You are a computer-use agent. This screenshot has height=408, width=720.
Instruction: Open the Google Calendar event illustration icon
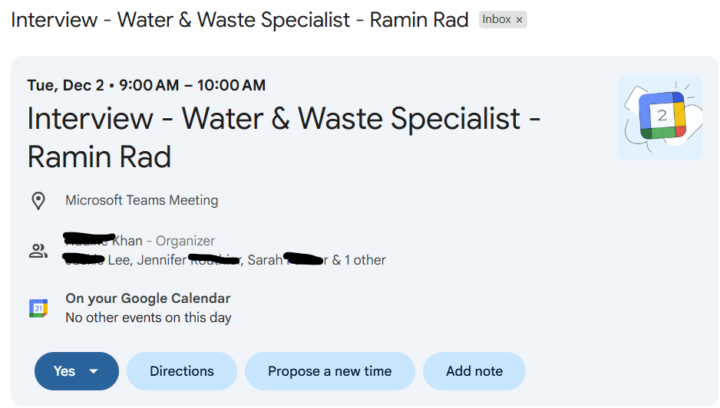click(660, 117)
